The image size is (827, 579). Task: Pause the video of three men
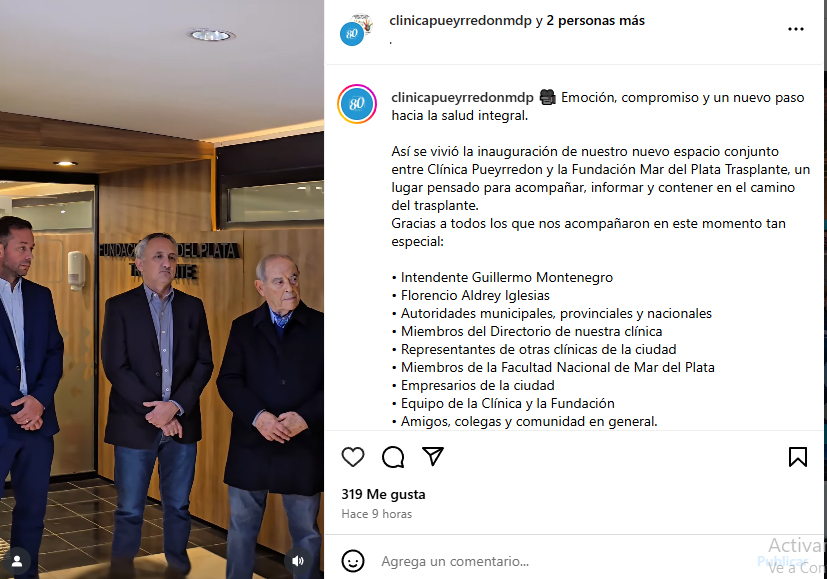coord(162,290)
